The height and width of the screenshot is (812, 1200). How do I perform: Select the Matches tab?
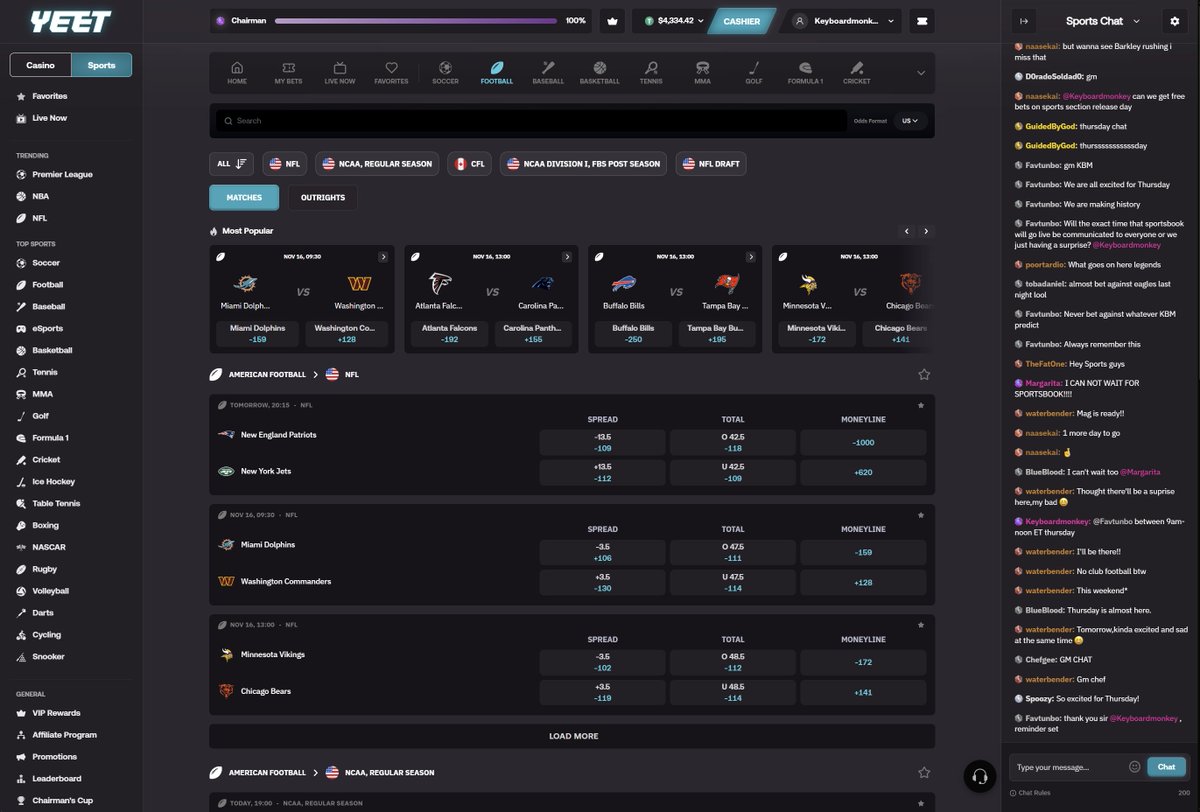point(244,197)
